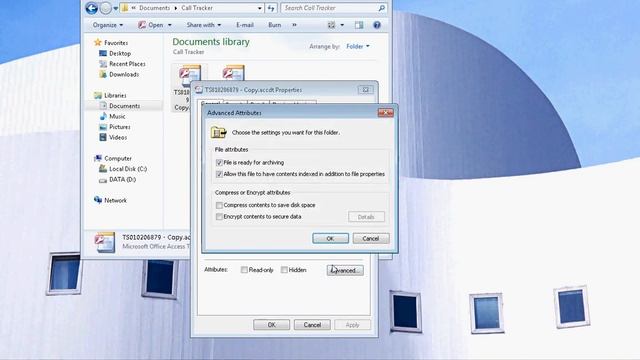Open the Arrange by Folder dropdown
Screen dimensions: 640x360
358,47
